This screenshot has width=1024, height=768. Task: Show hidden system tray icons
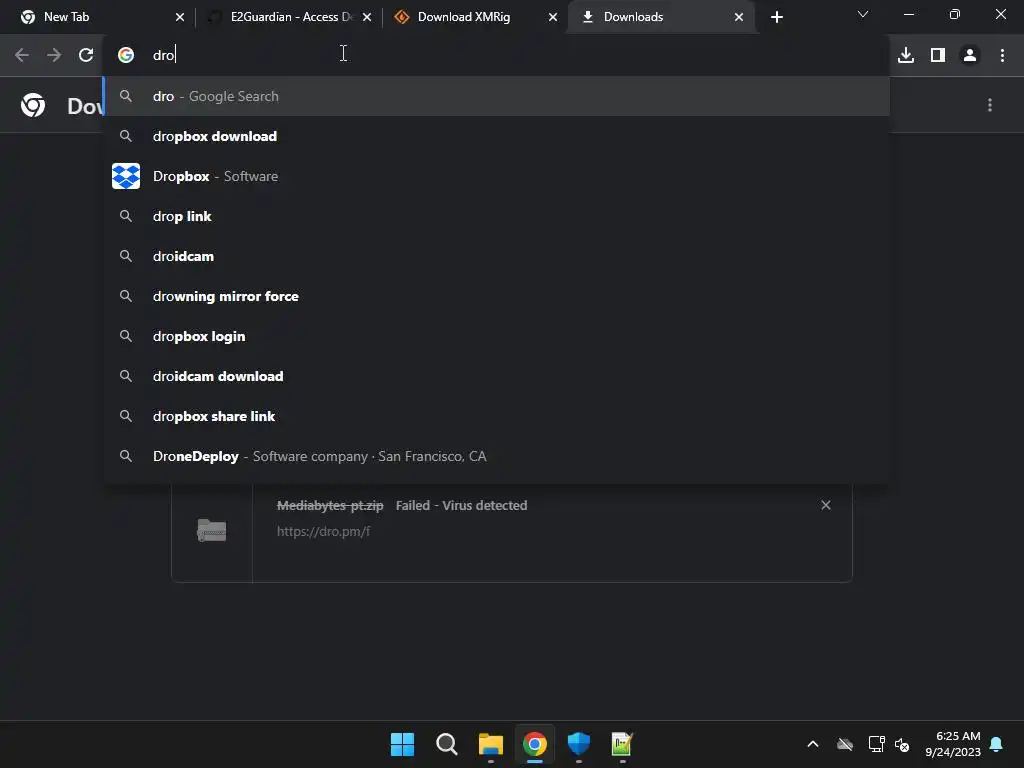(813, 744)
